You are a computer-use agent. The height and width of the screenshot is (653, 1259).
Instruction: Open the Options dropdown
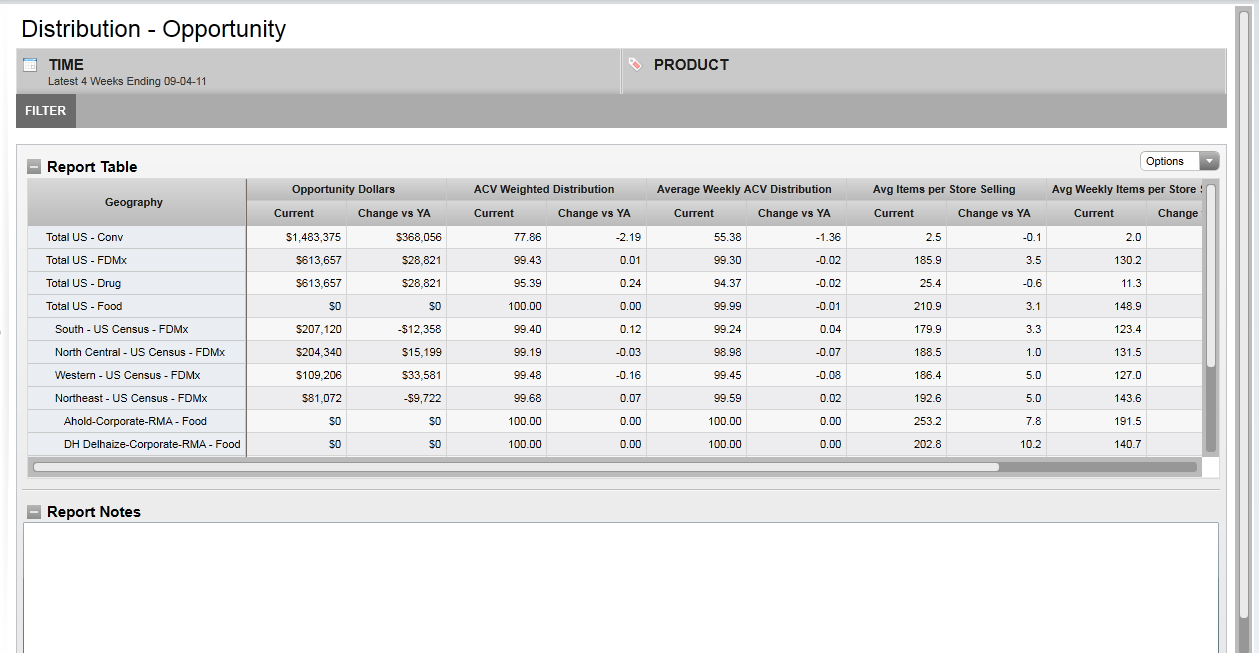tap(1179, 161)
